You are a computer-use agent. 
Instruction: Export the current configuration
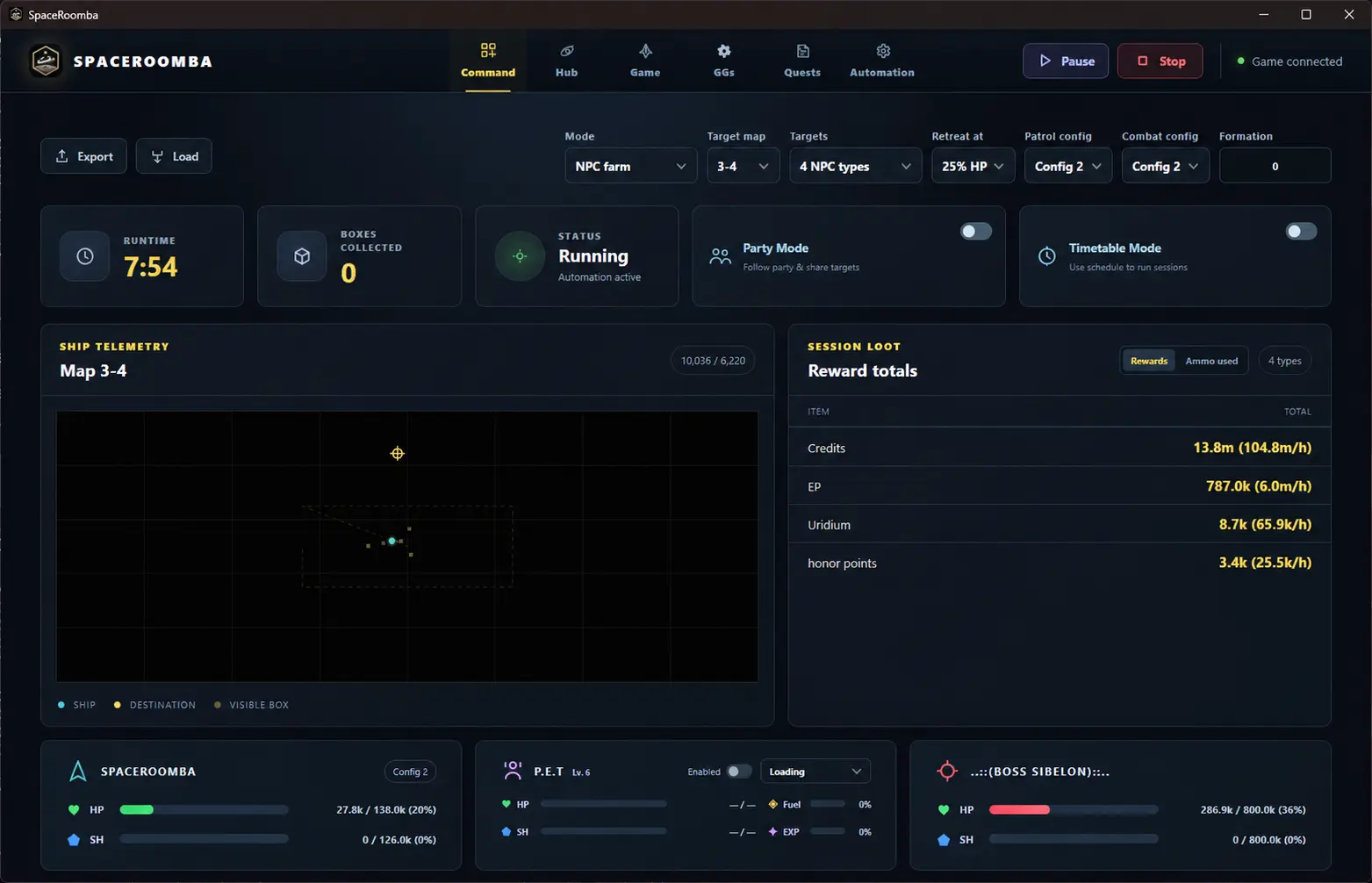coord(83,156)
